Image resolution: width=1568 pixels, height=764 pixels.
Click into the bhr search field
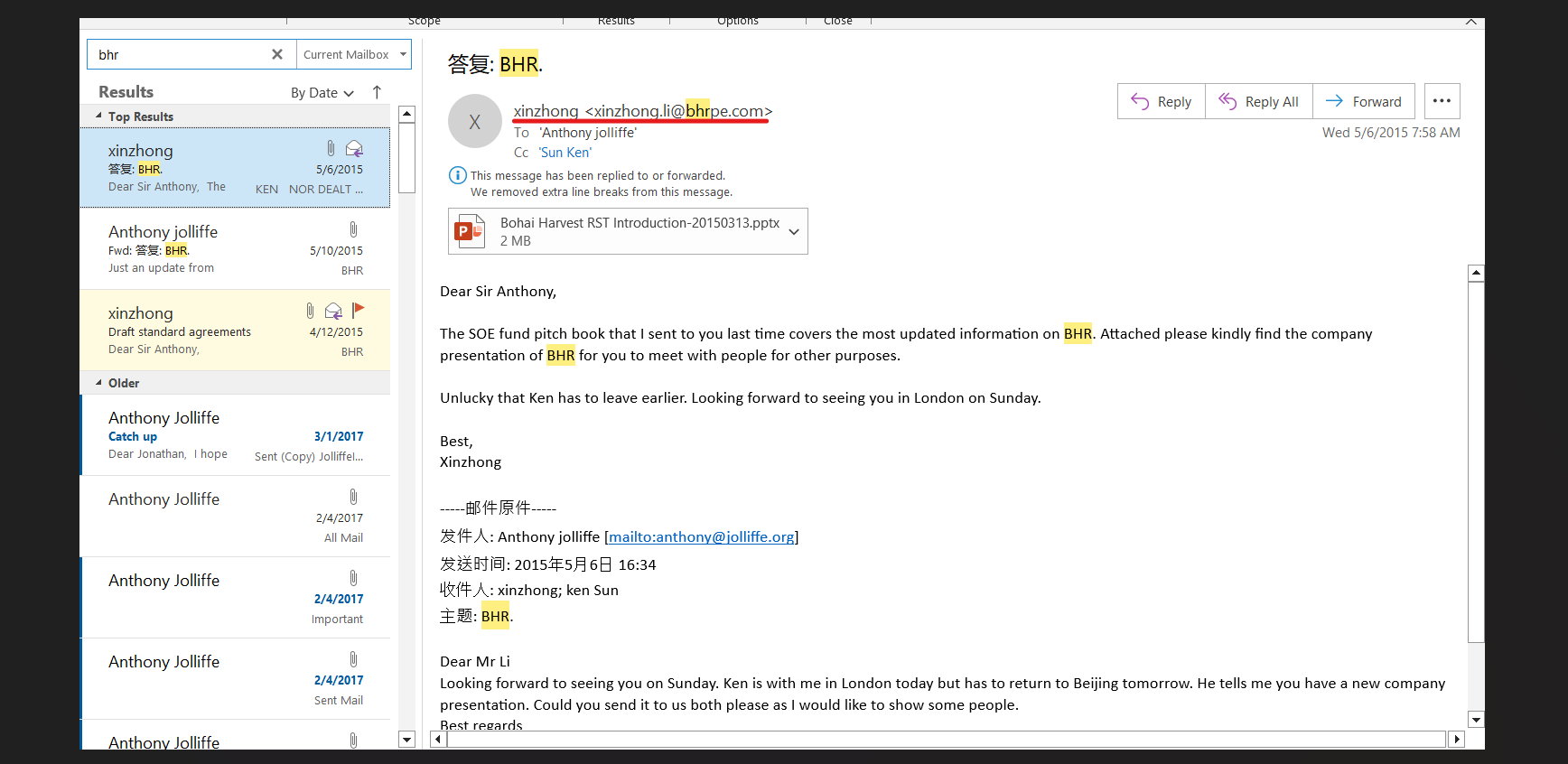(181, 54)
